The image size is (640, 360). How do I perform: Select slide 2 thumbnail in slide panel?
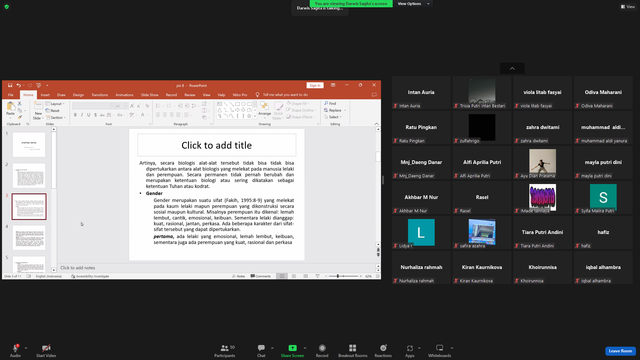tap(29, 176)
